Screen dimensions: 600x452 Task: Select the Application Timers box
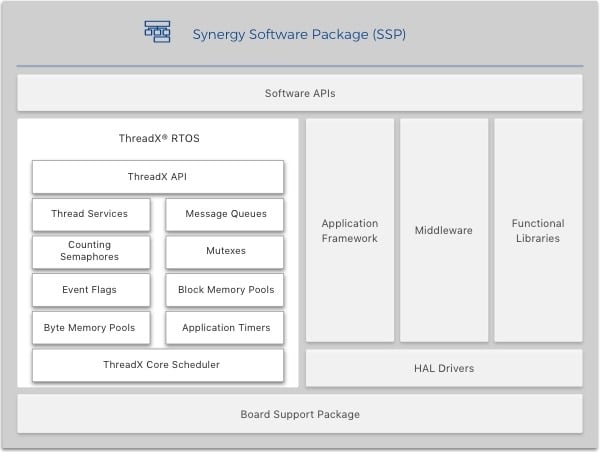(x=225, y=327)
